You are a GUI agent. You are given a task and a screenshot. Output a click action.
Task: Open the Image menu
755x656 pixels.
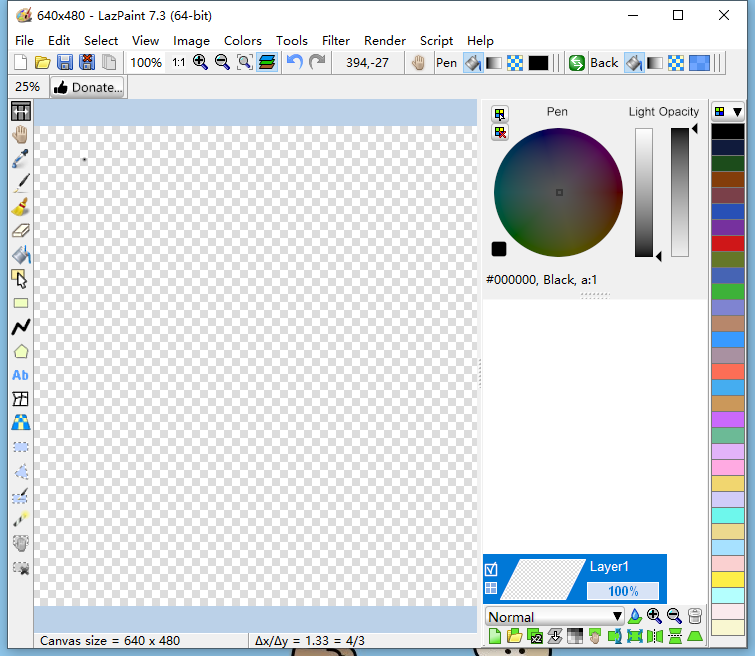tap(191, 40)
